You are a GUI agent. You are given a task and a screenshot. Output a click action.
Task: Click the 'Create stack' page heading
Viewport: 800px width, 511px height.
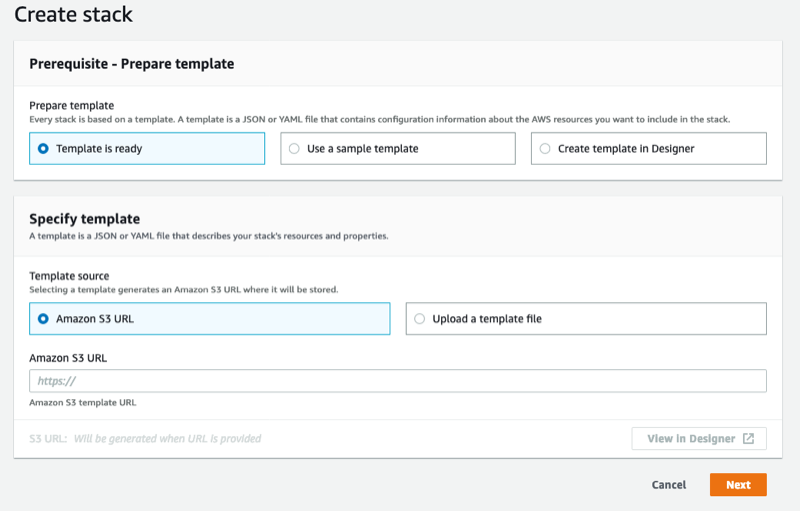(x=73, y=14)
